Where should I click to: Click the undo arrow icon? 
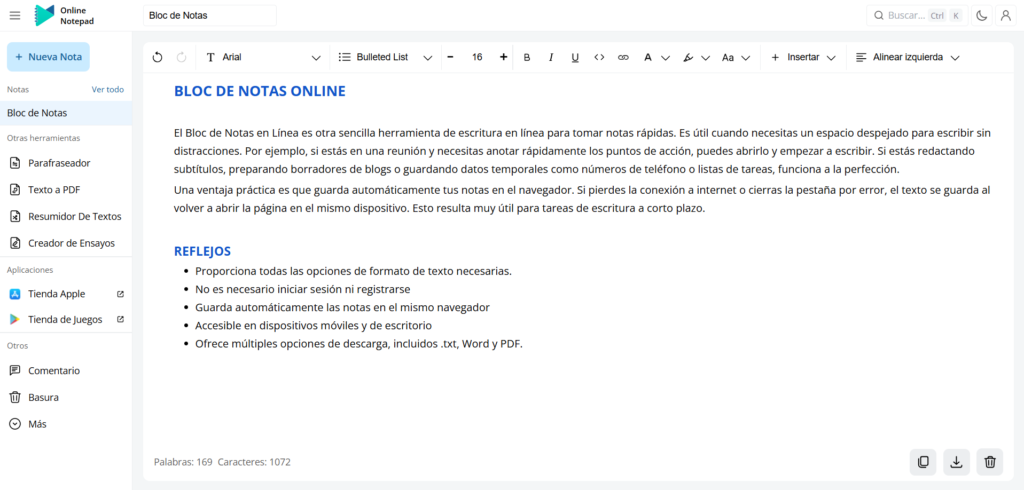point(158,58)
